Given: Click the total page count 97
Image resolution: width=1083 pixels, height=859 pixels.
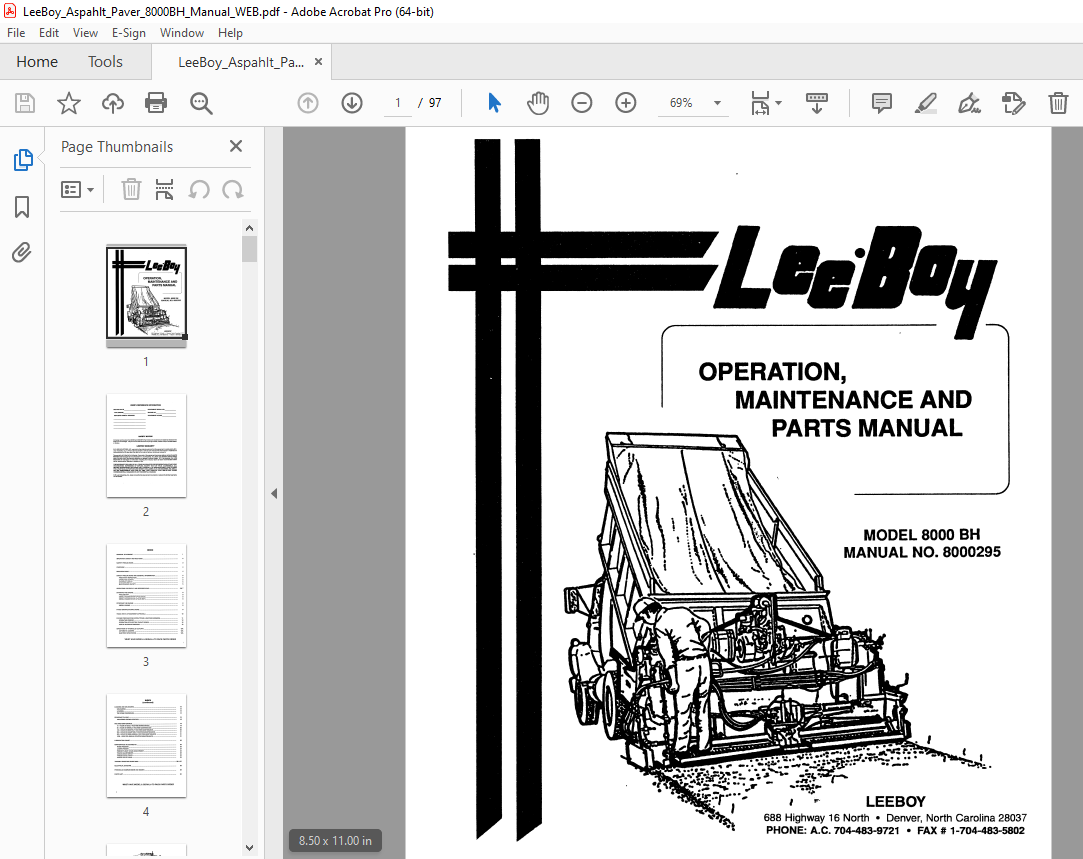Looking at the screenshot, I should (x=435, y=103).
